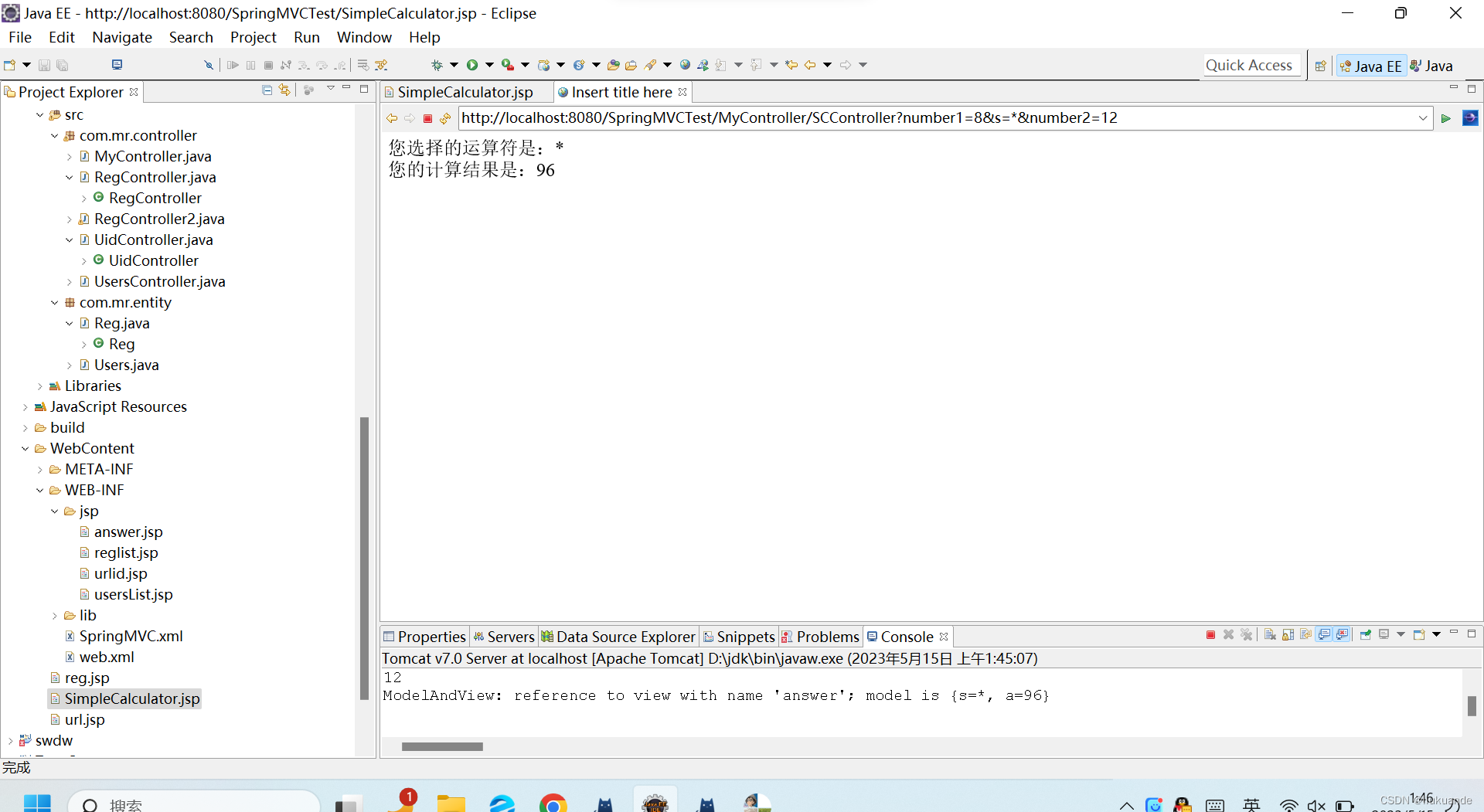Toggle Show Console on standard output change
Viewport: 1484px width, 812px height.
(1324, 634)
